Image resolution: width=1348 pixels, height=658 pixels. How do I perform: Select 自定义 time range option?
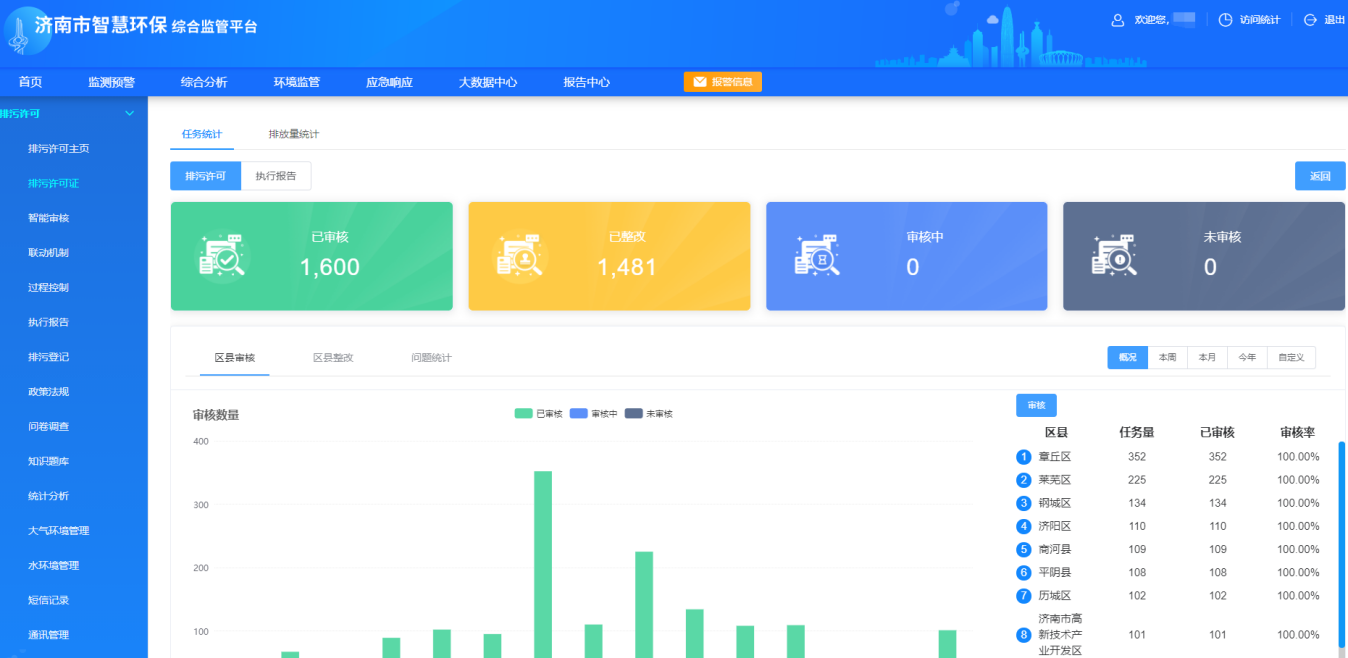point(1291,357)
